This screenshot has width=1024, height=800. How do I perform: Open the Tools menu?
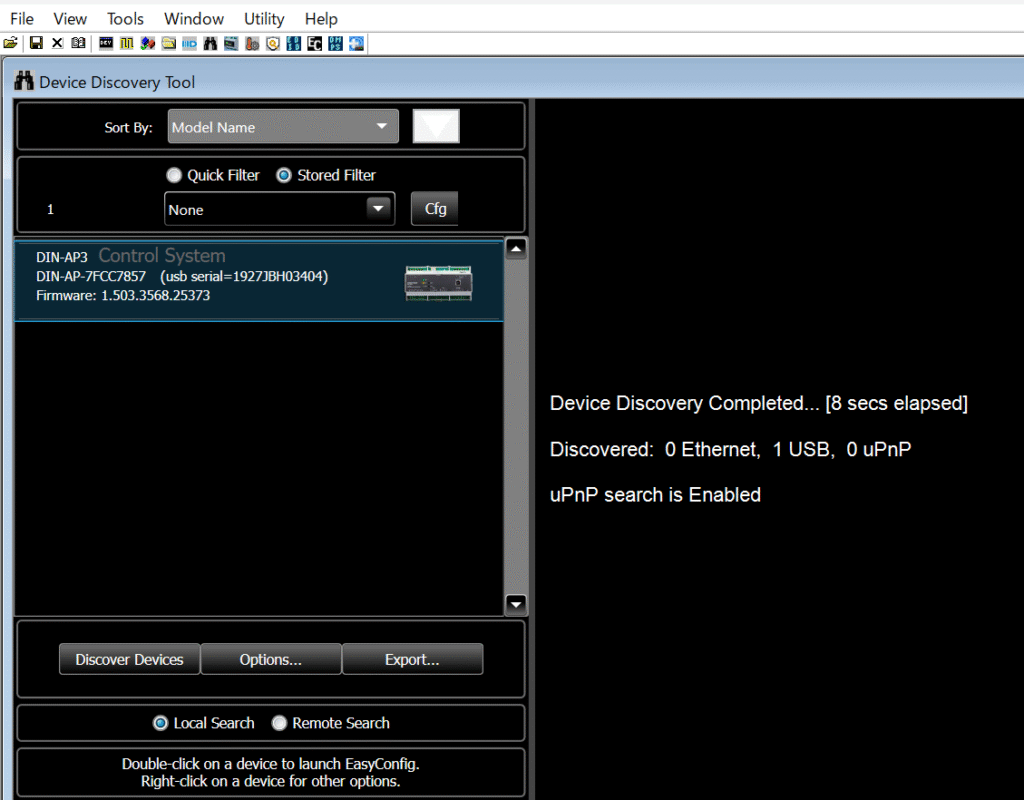click(125, 19)
